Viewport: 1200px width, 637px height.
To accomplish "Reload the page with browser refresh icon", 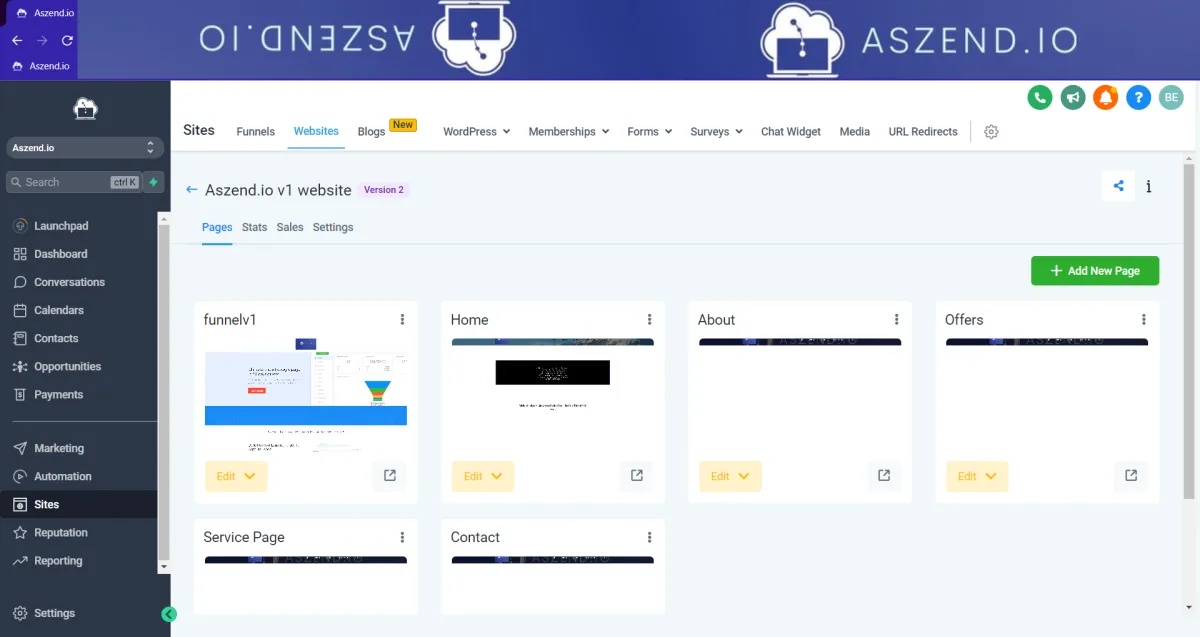I will point(67,41).
